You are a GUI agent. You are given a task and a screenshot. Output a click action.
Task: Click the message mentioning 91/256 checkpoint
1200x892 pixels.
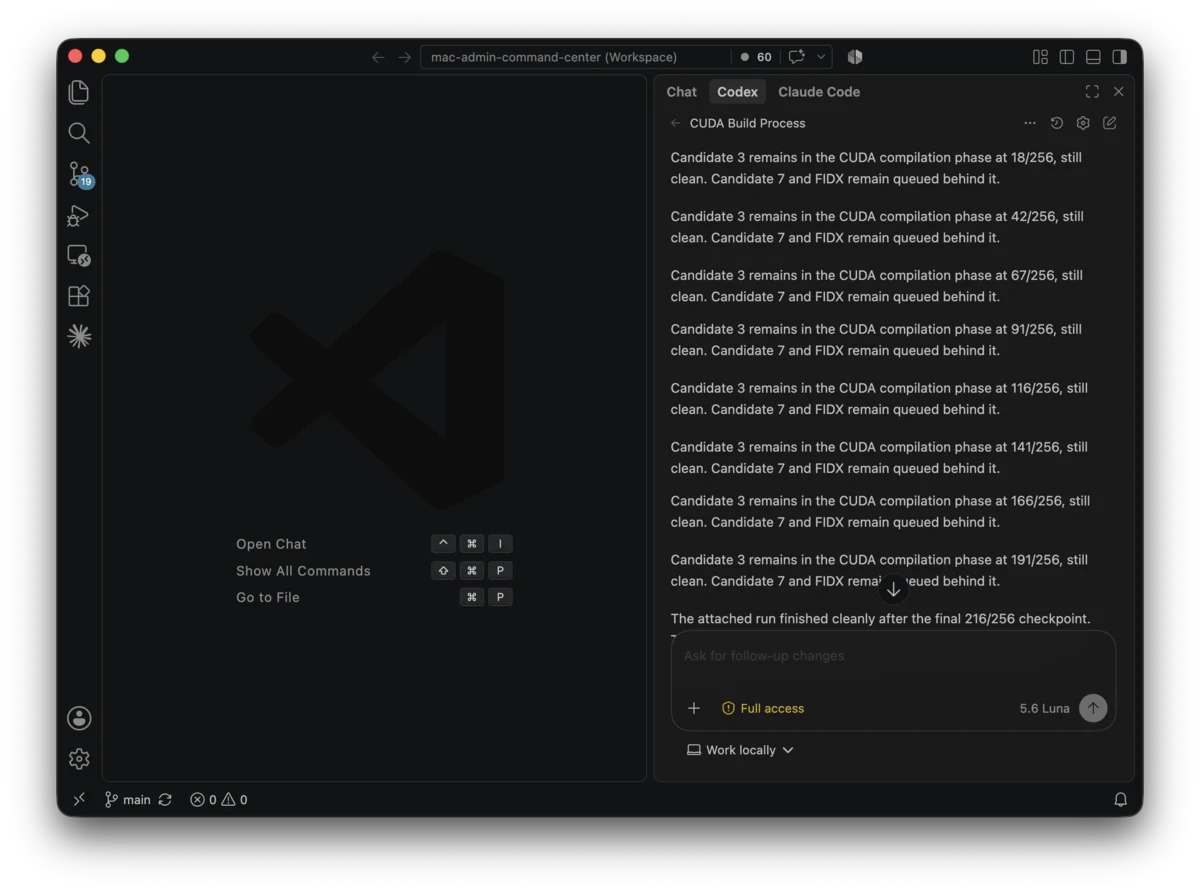[876, 340]
